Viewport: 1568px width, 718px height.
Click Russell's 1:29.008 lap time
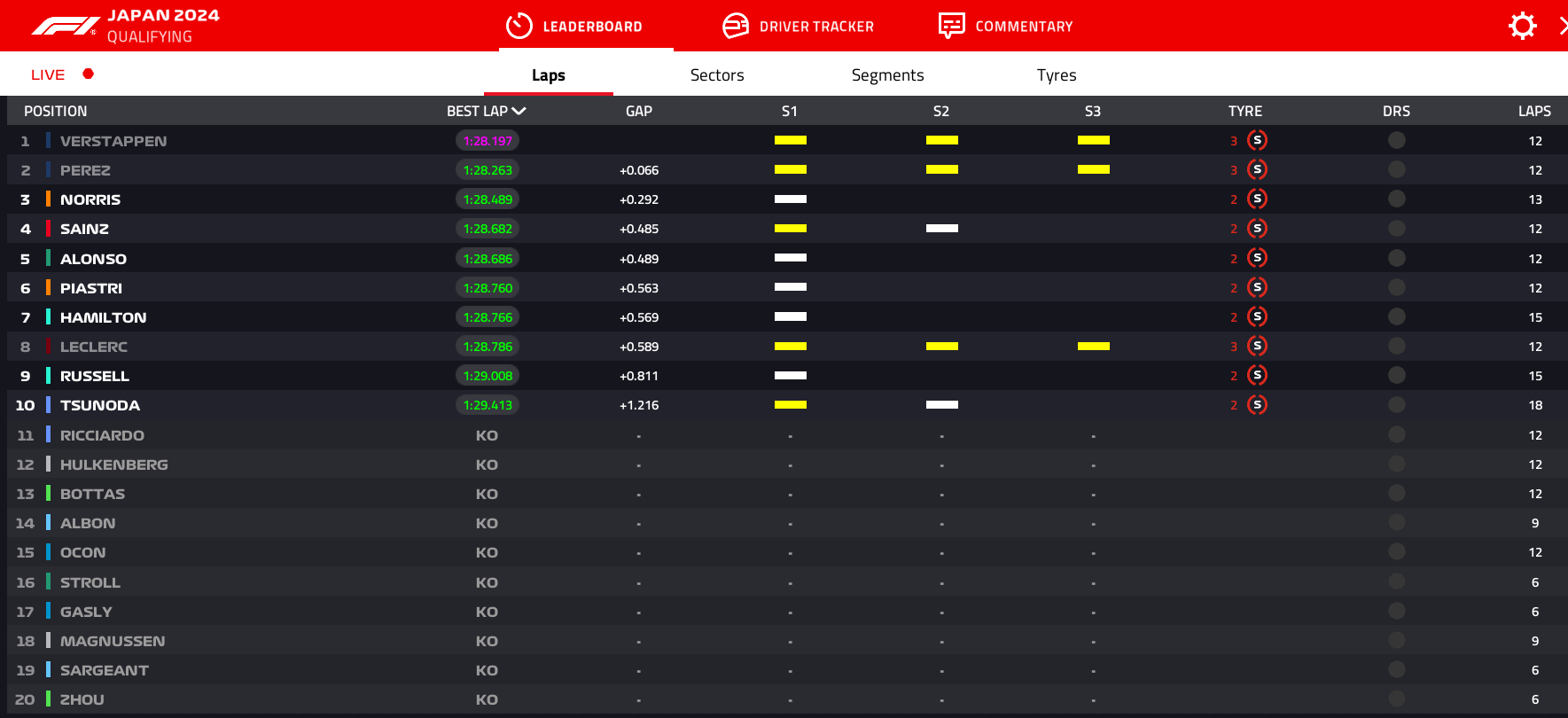coord(488,375)
